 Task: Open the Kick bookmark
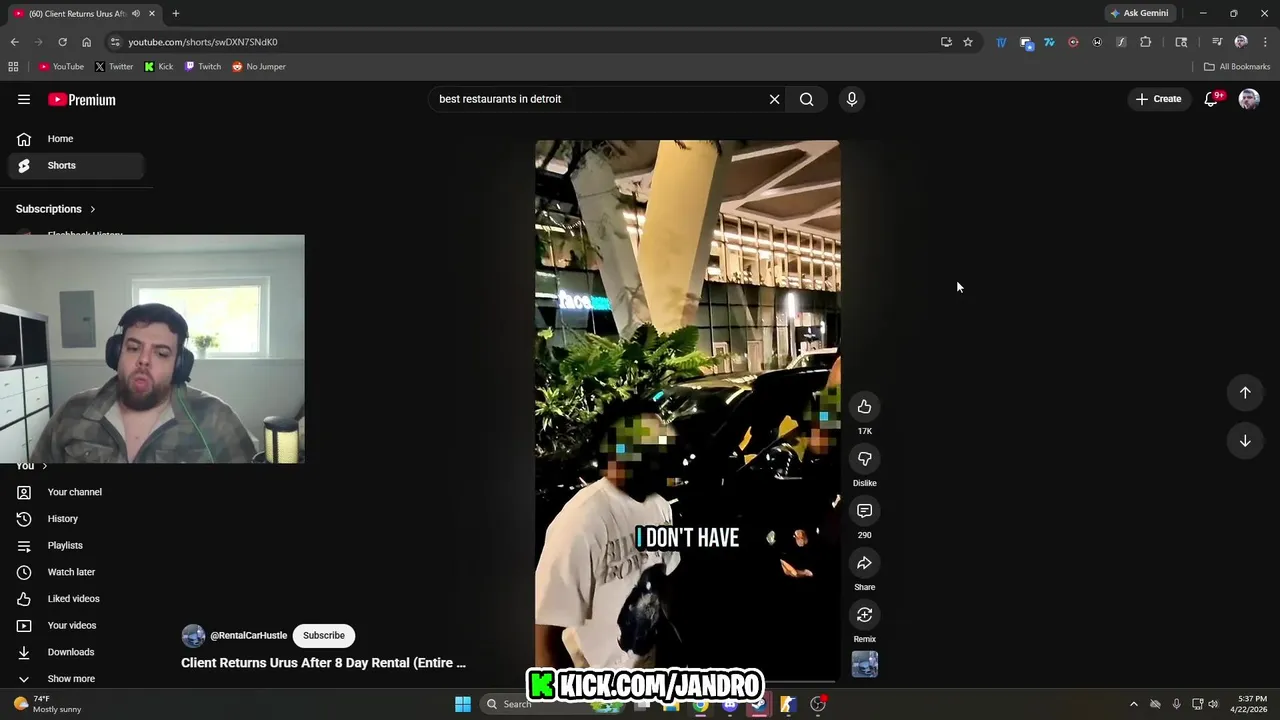click(x=159, y=67)
